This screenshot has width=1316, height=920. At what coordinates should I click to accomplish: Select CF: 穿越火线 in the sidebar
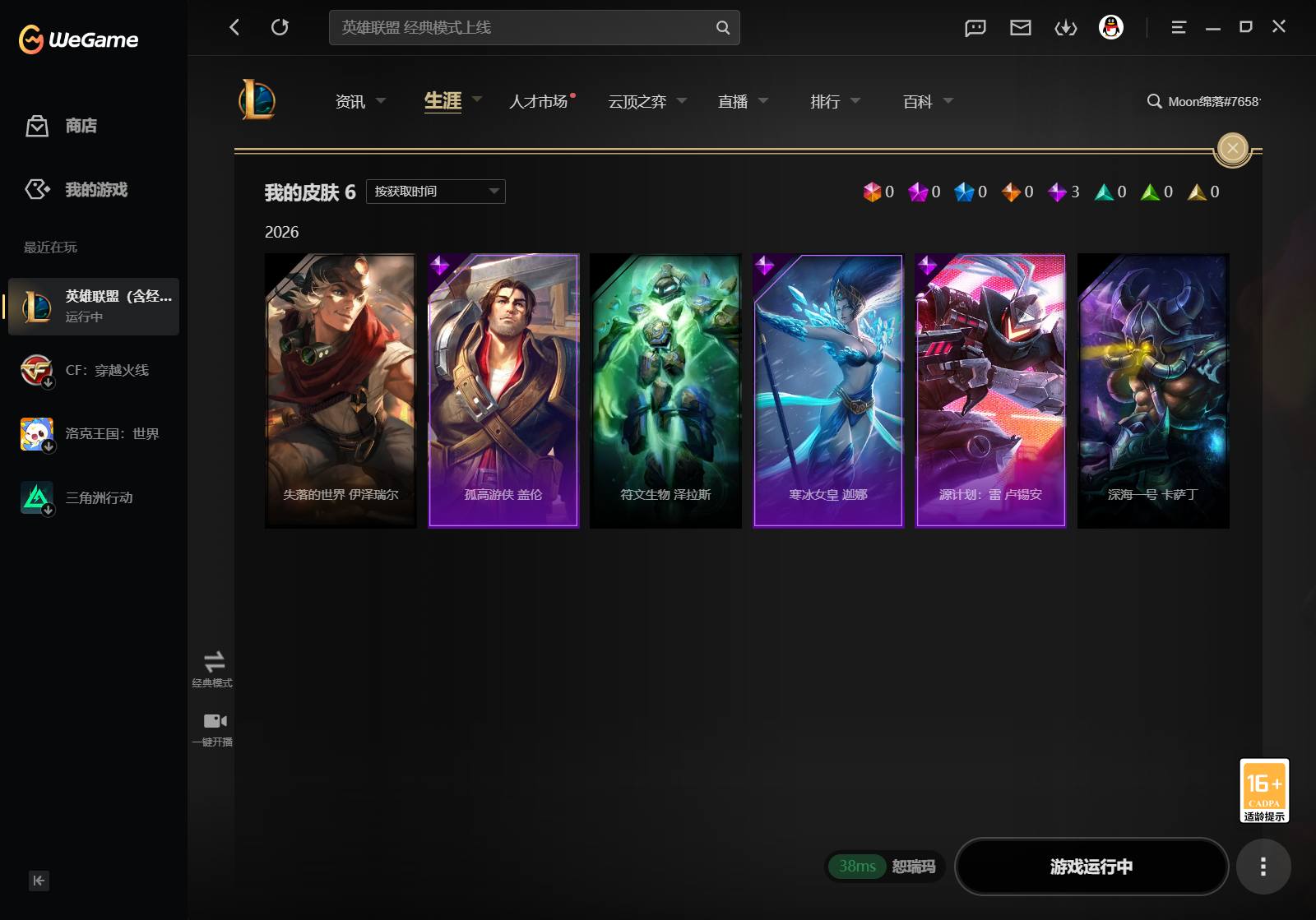point(94,370)
